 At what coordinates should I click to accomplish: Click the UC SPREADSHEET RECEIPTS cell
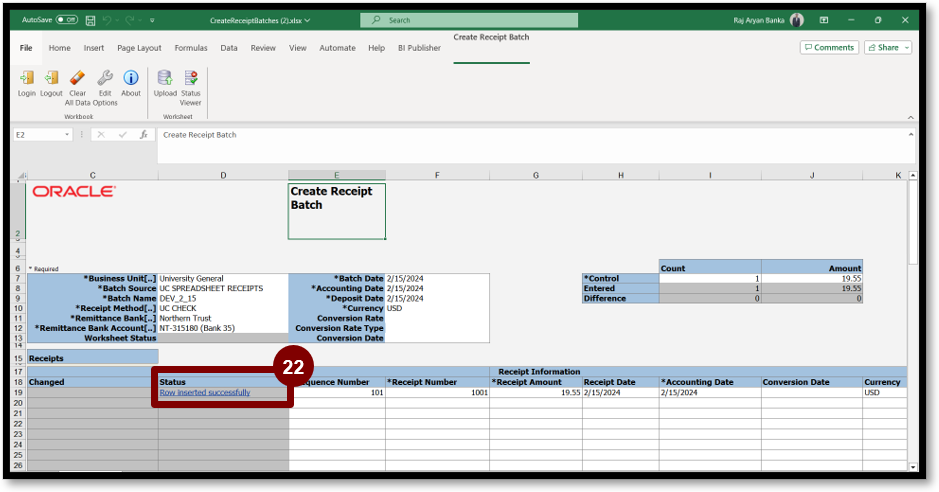(223, 288)
